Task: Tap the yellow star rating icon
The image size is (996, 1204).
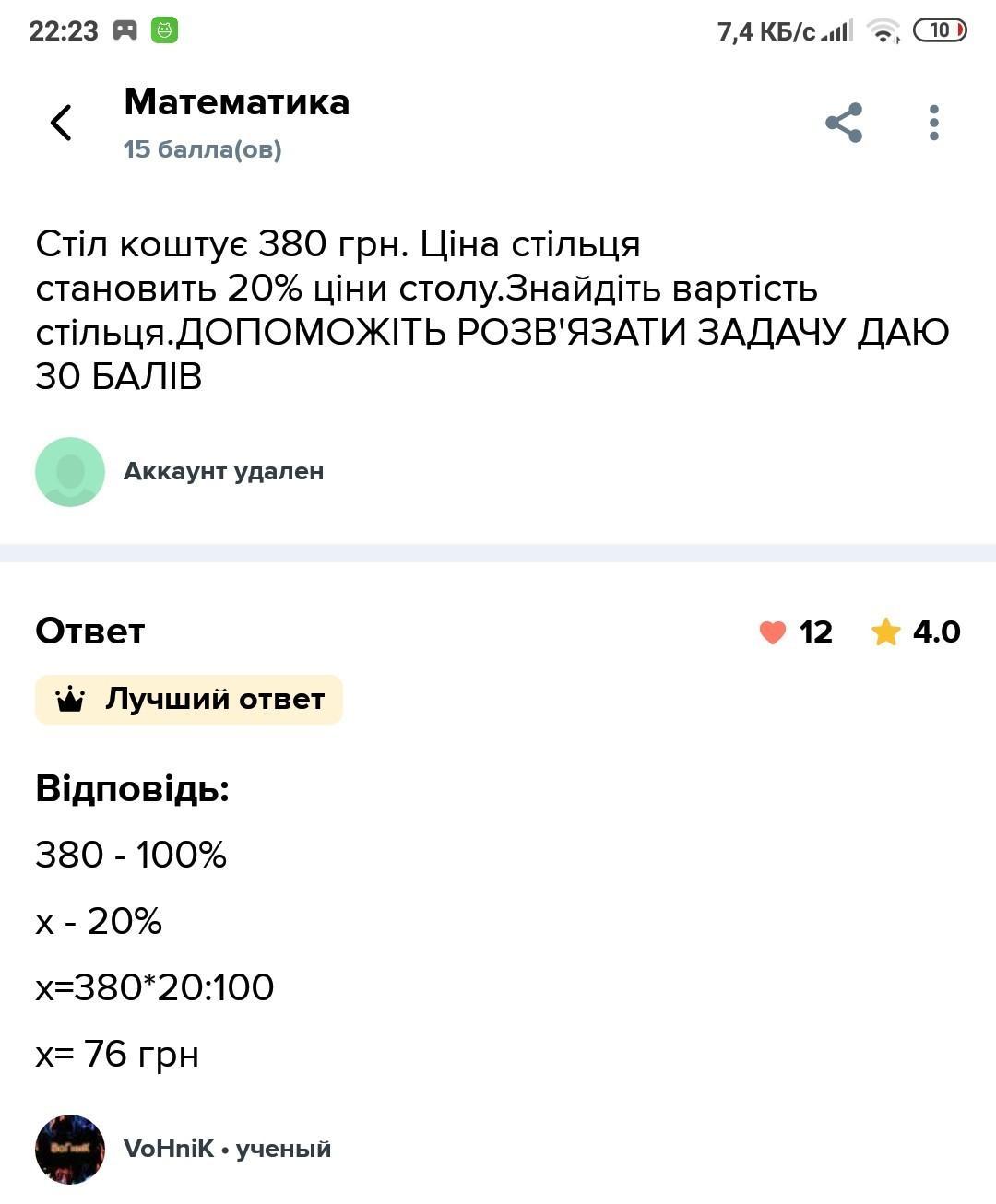Action: point(885,632)
